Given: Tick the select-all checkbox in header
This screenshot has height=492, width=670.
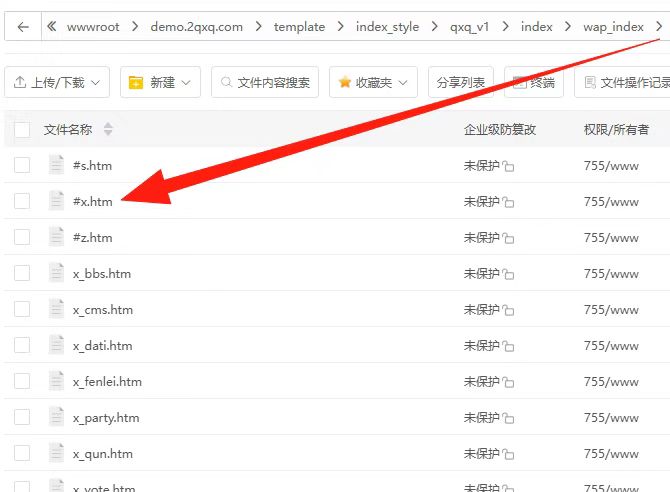Looking at the screenshot, I should (x=22, y=129).
